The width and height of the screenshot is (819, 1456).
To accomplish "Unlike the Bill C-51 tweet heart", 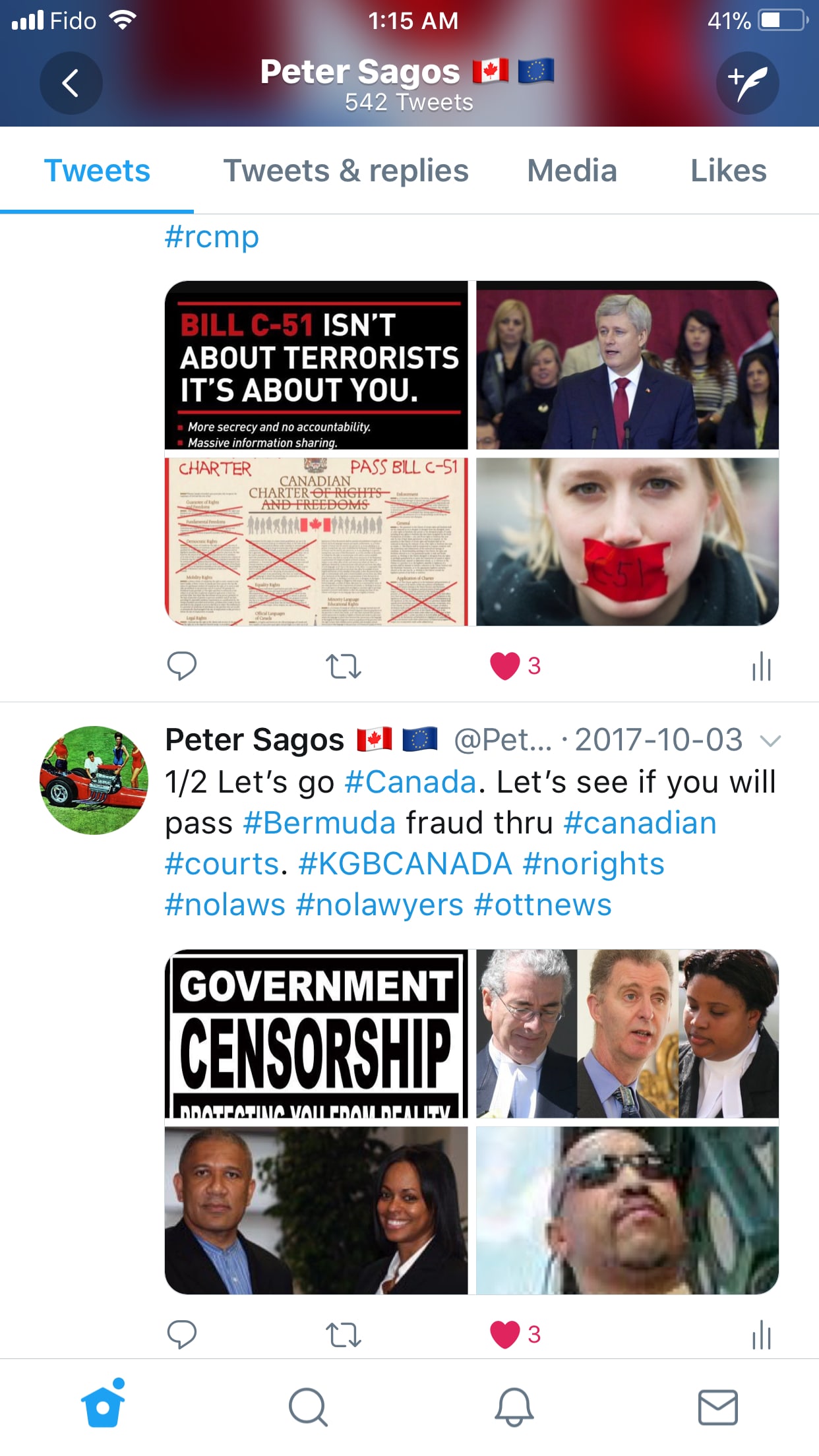I will tap(505, 666).
